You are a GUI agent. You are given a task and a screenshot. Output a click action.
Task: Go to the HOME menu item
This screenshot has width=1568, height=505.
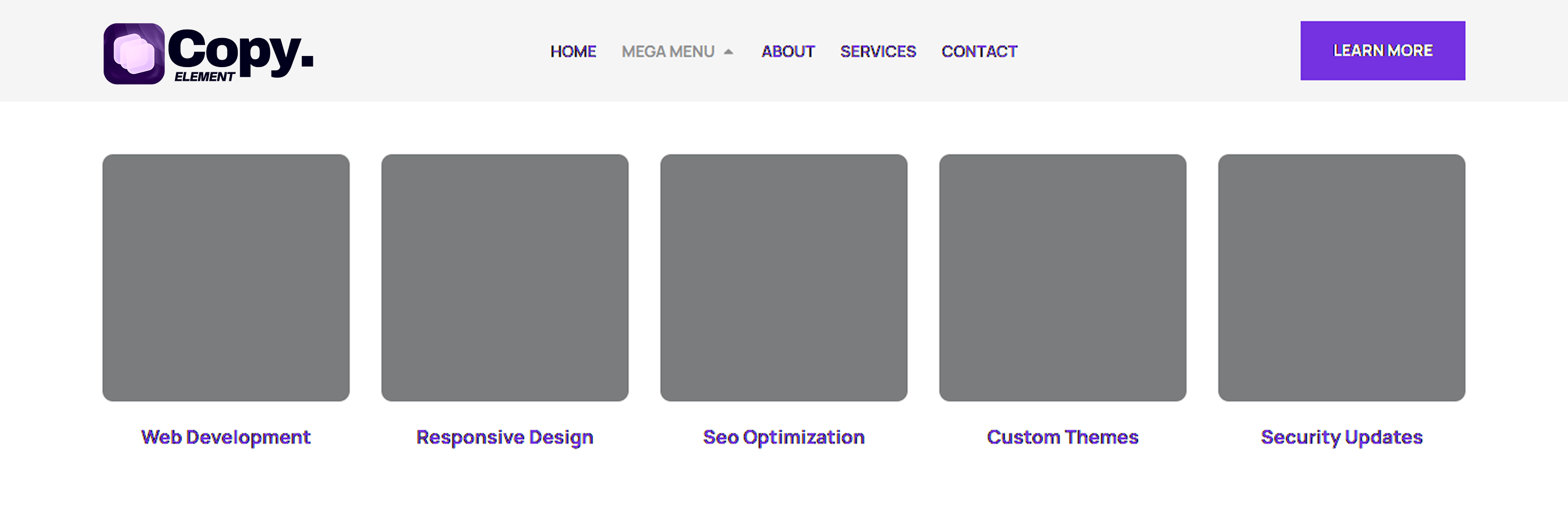click(573, 52)
